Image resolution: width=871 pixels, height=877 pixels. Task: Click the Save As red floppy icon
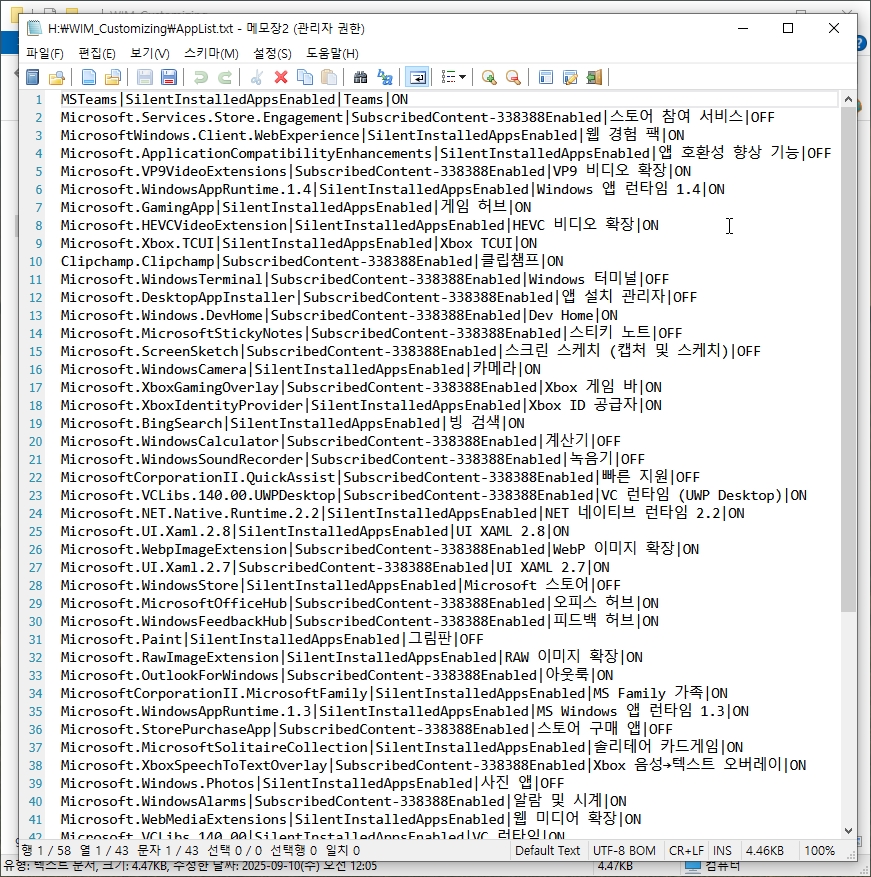168,77
